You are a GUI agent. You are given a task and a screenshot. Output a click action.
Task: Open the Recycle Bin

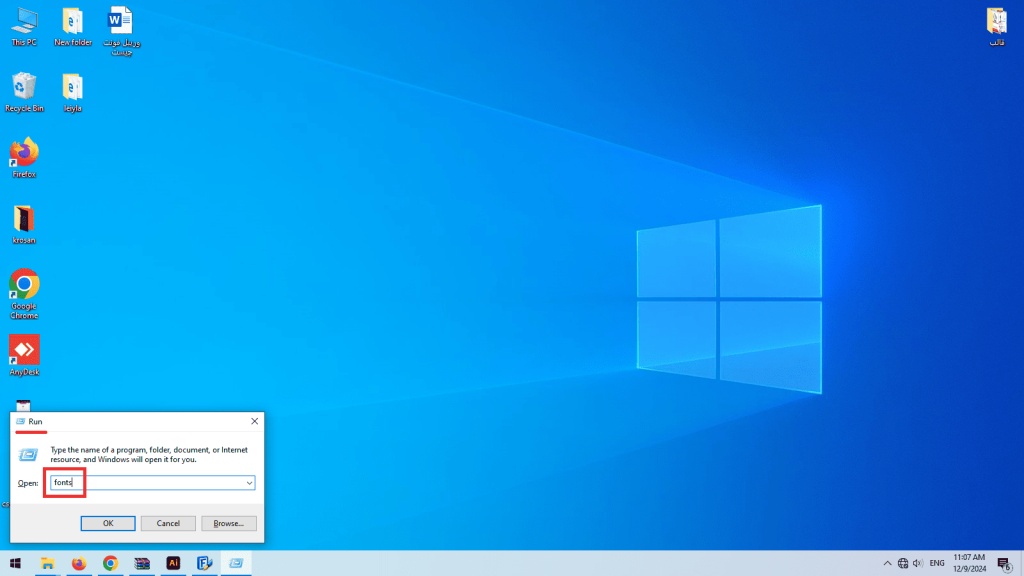22,90
